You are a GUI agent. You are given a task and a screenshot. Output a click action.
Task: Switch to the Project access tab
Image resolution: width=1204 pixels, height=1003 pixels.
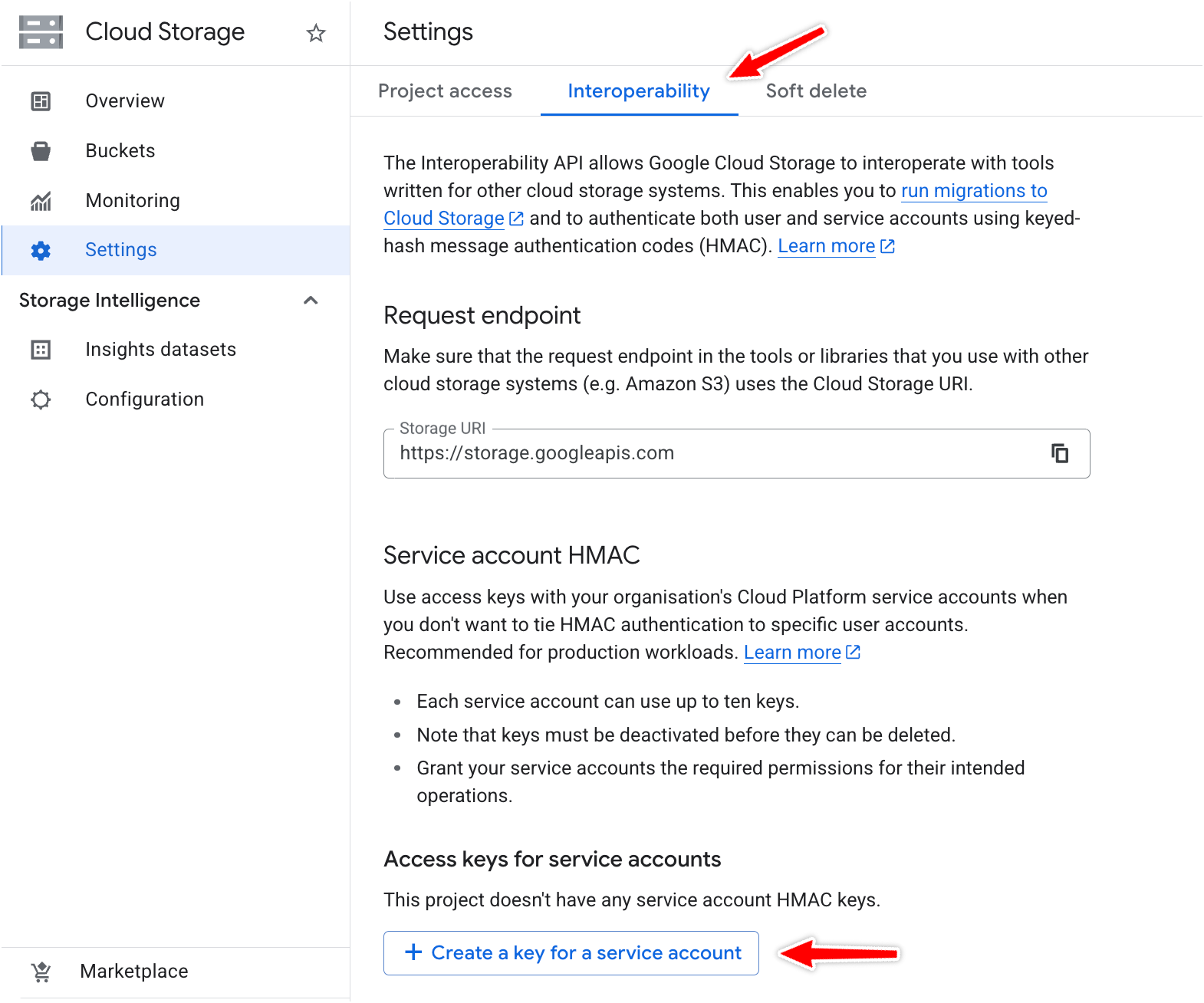445,91
